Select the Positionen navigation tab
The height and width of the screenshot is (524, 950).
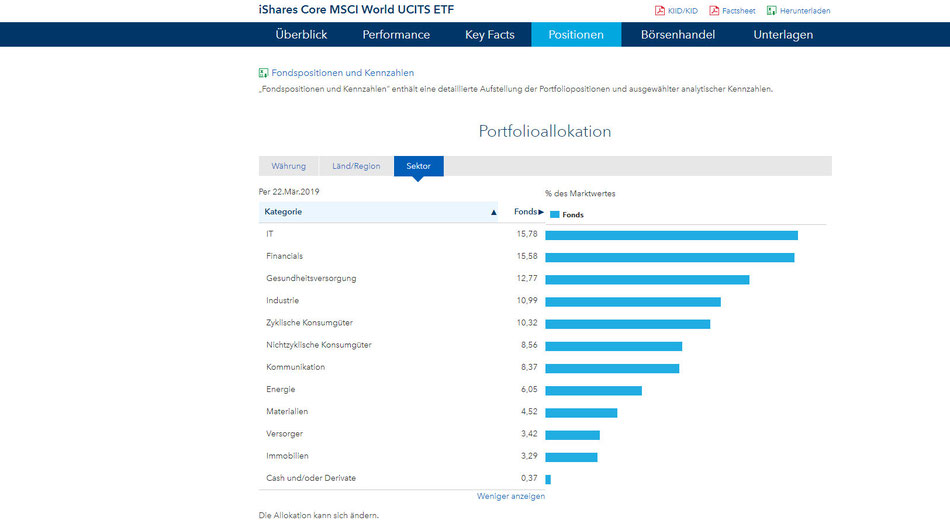[576, 35]
